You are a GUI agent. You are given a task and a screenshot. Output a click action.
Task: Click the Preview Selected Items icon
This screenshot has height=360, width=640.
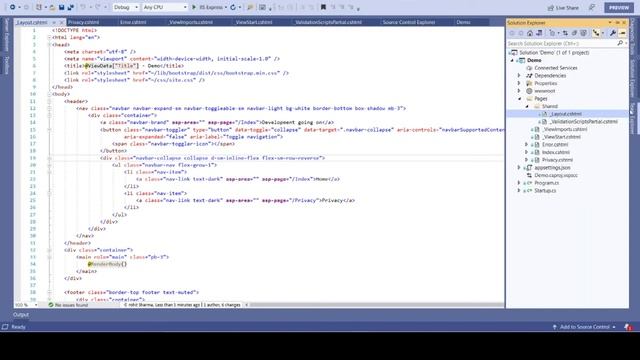[x=622, y=33]
